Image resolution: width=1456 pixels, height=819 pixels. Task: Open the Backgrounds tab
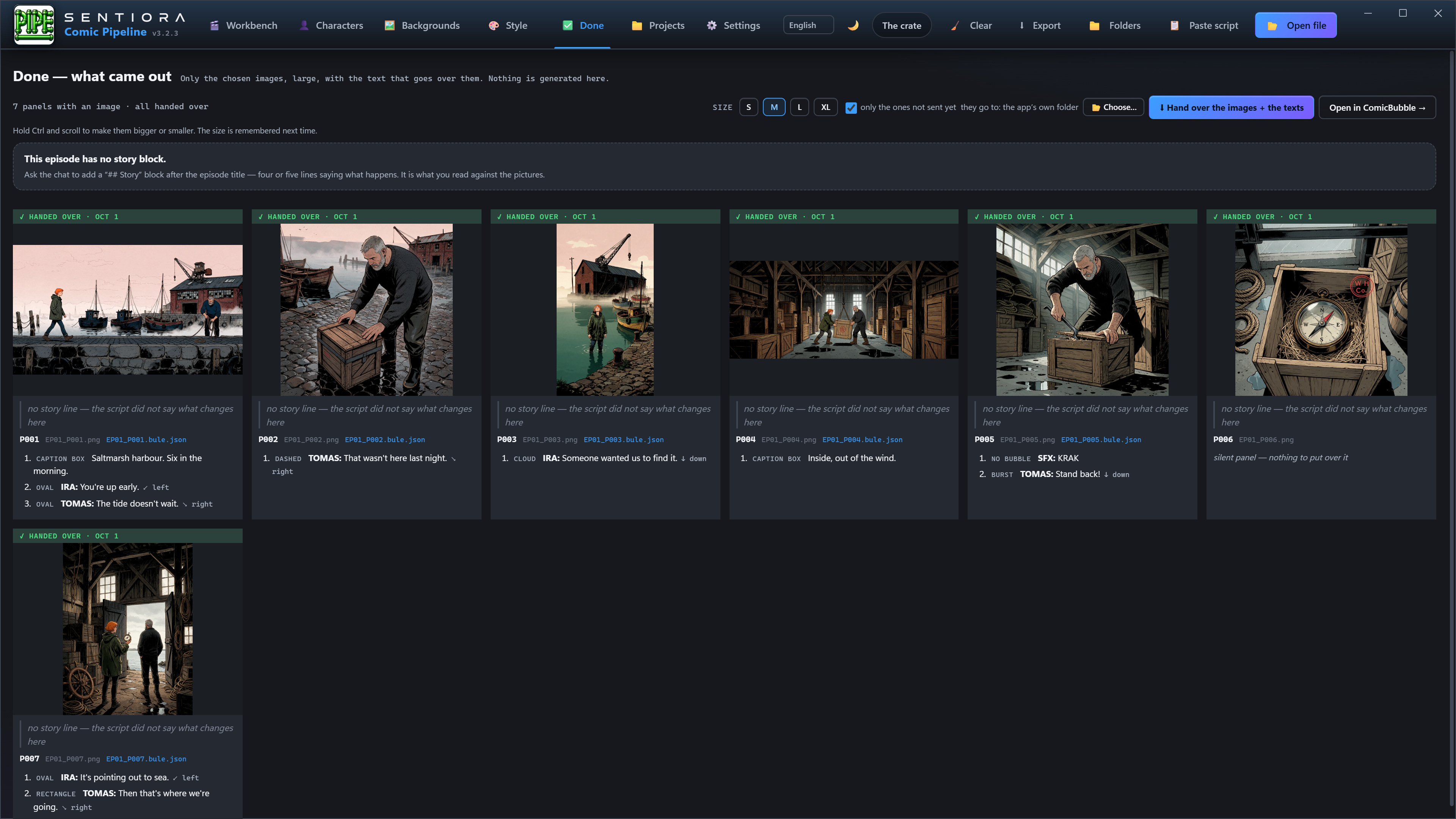point(422,25)
